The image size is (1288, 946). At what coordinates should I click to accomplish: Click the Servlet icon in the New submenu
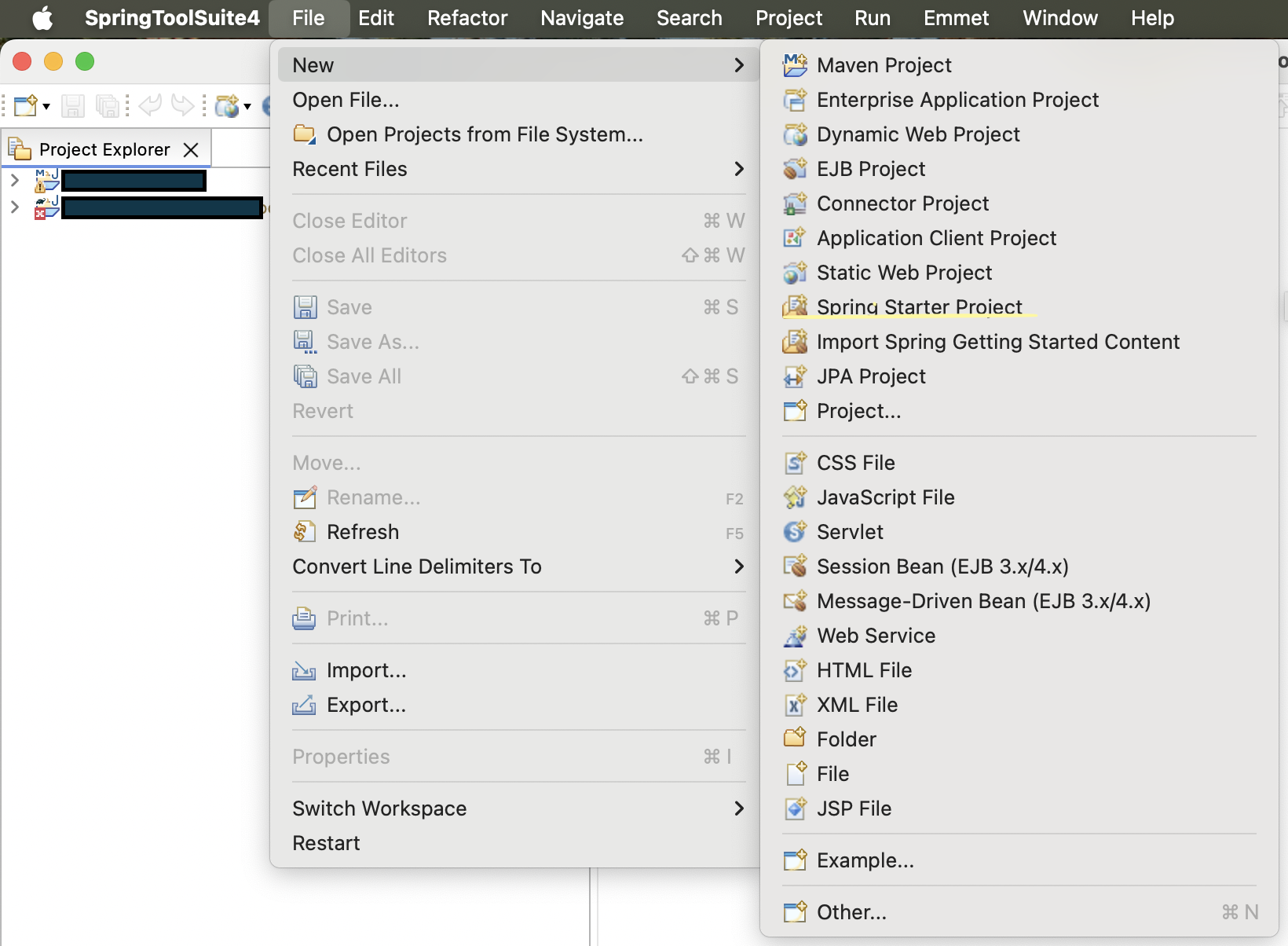(x=795, y=532)
